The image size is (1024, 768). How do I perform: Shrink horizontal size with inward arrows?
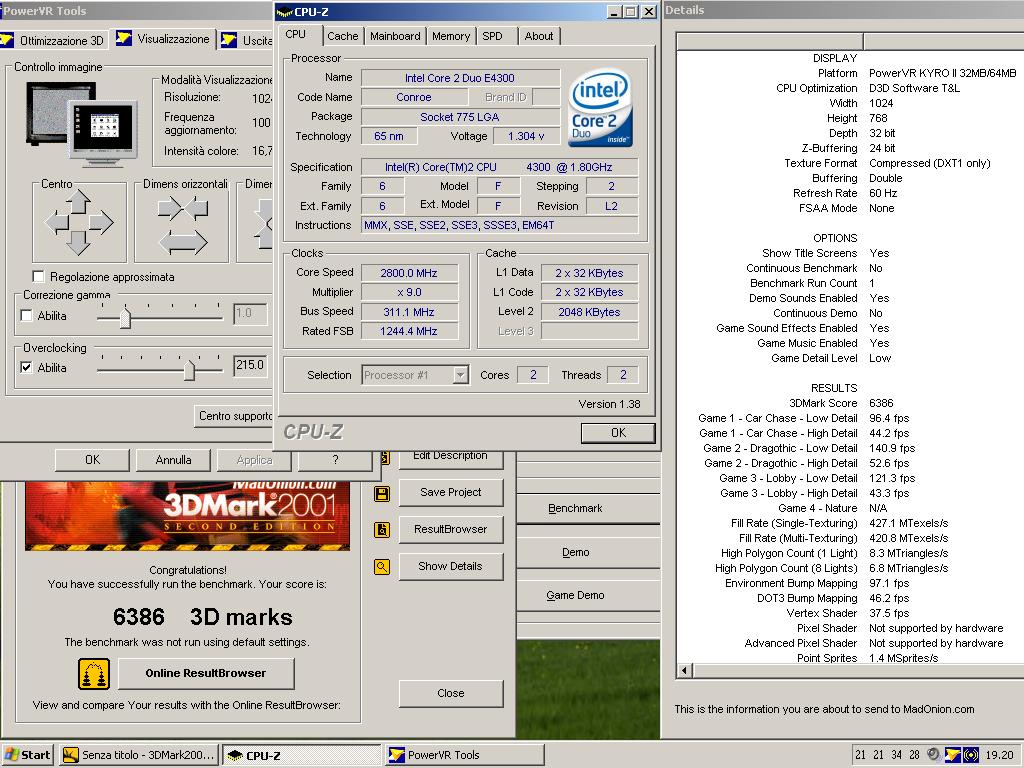click(183, 209)
